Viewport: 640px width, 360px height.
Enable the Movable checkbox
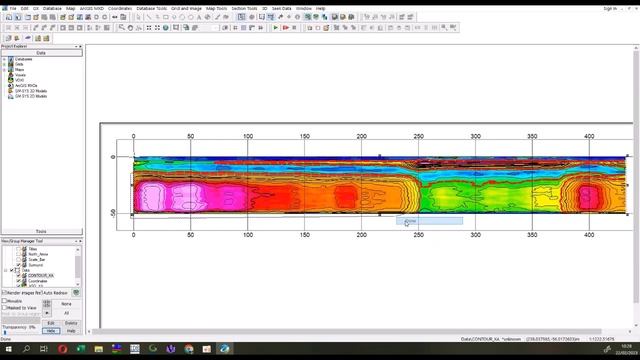click(4, 301)
